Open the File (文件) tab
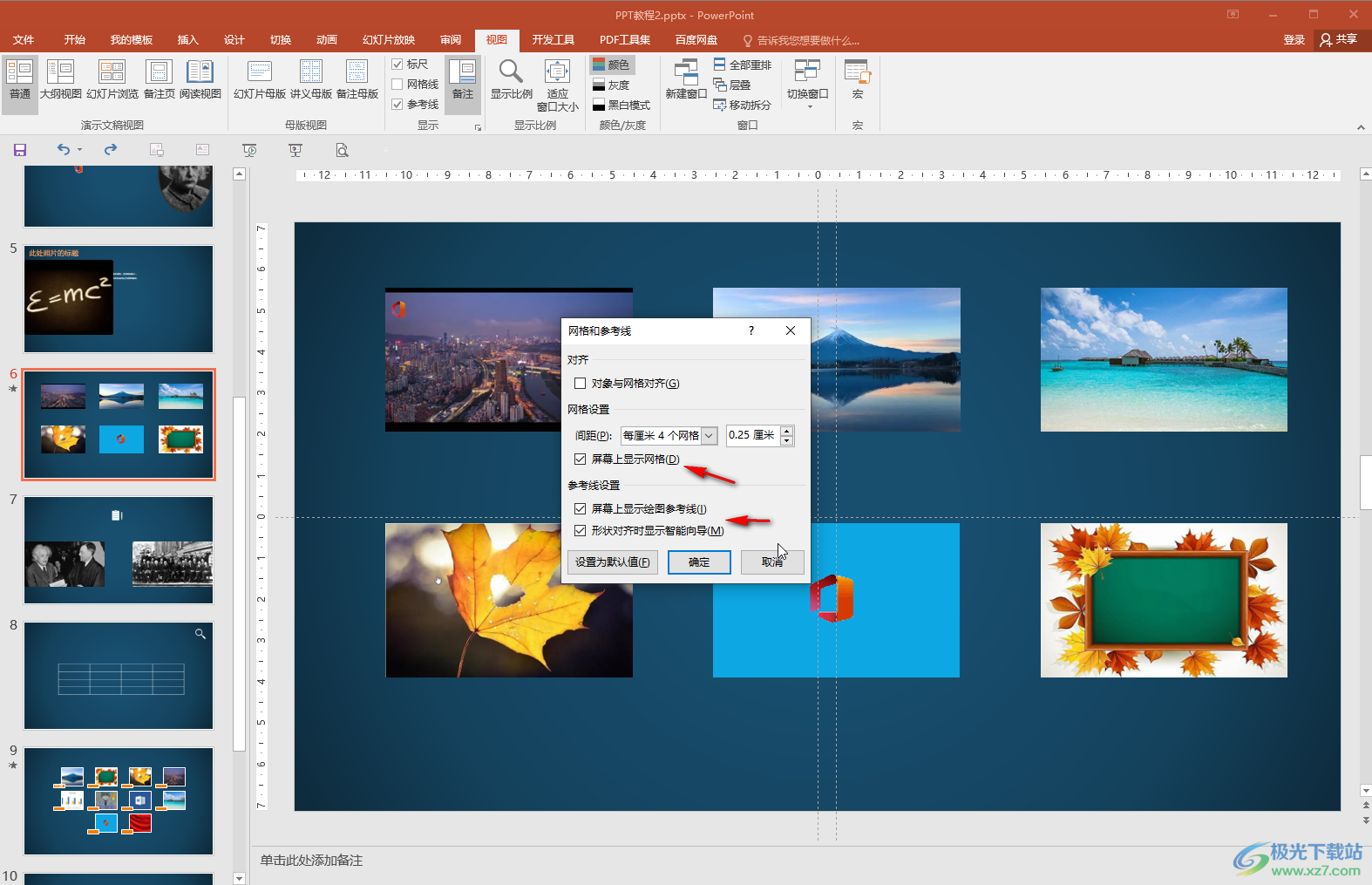Image resolution: width=1372 pixels, height=885 pixels. [x=24, y=40]
